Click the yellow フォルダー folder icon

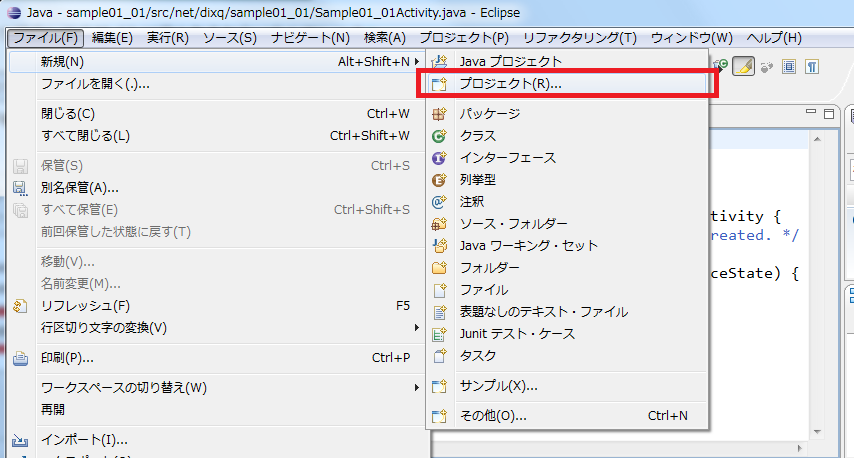(x=440, y=268)
